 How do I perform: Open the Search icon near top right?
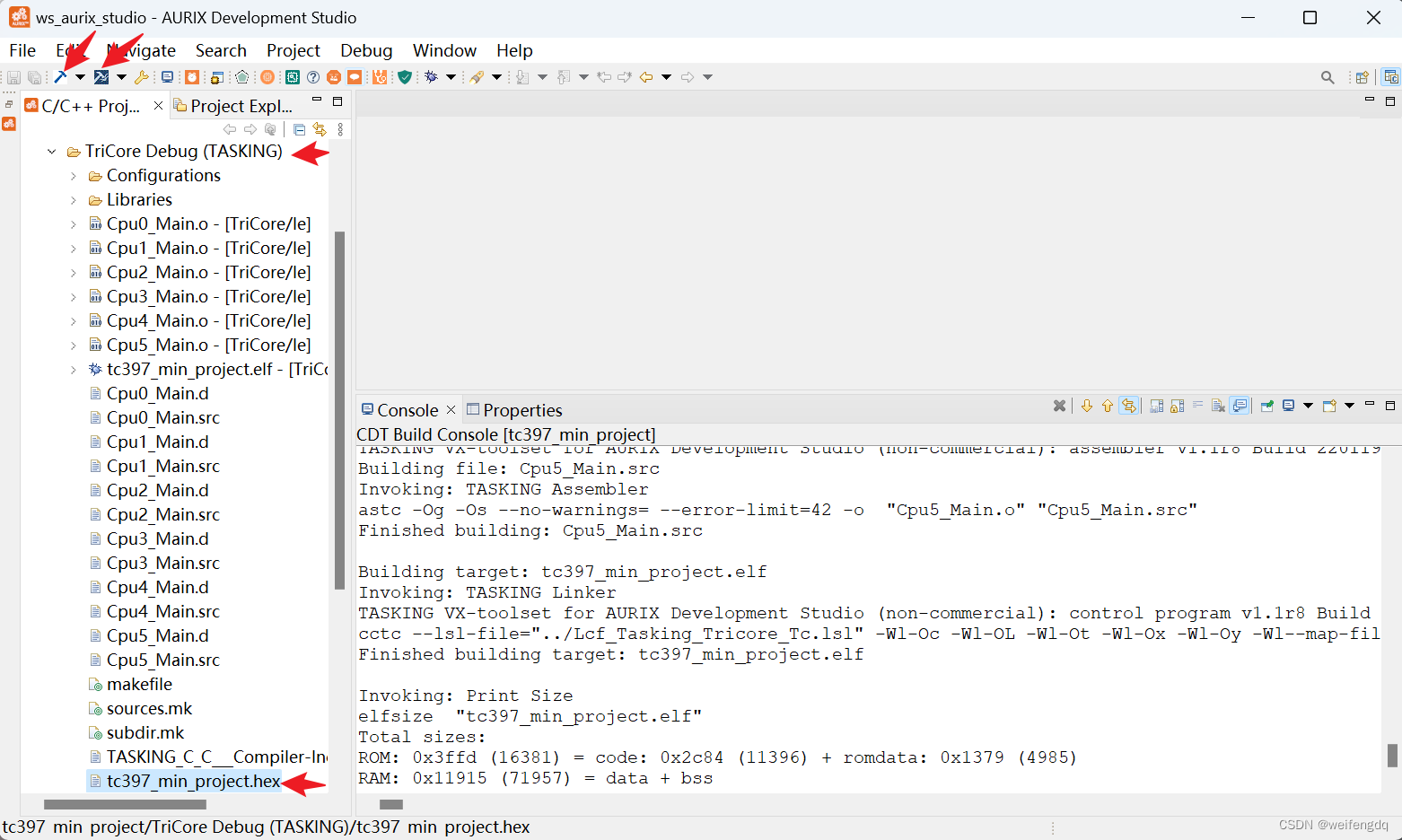pyautogui.click(x=1328, y=77)
